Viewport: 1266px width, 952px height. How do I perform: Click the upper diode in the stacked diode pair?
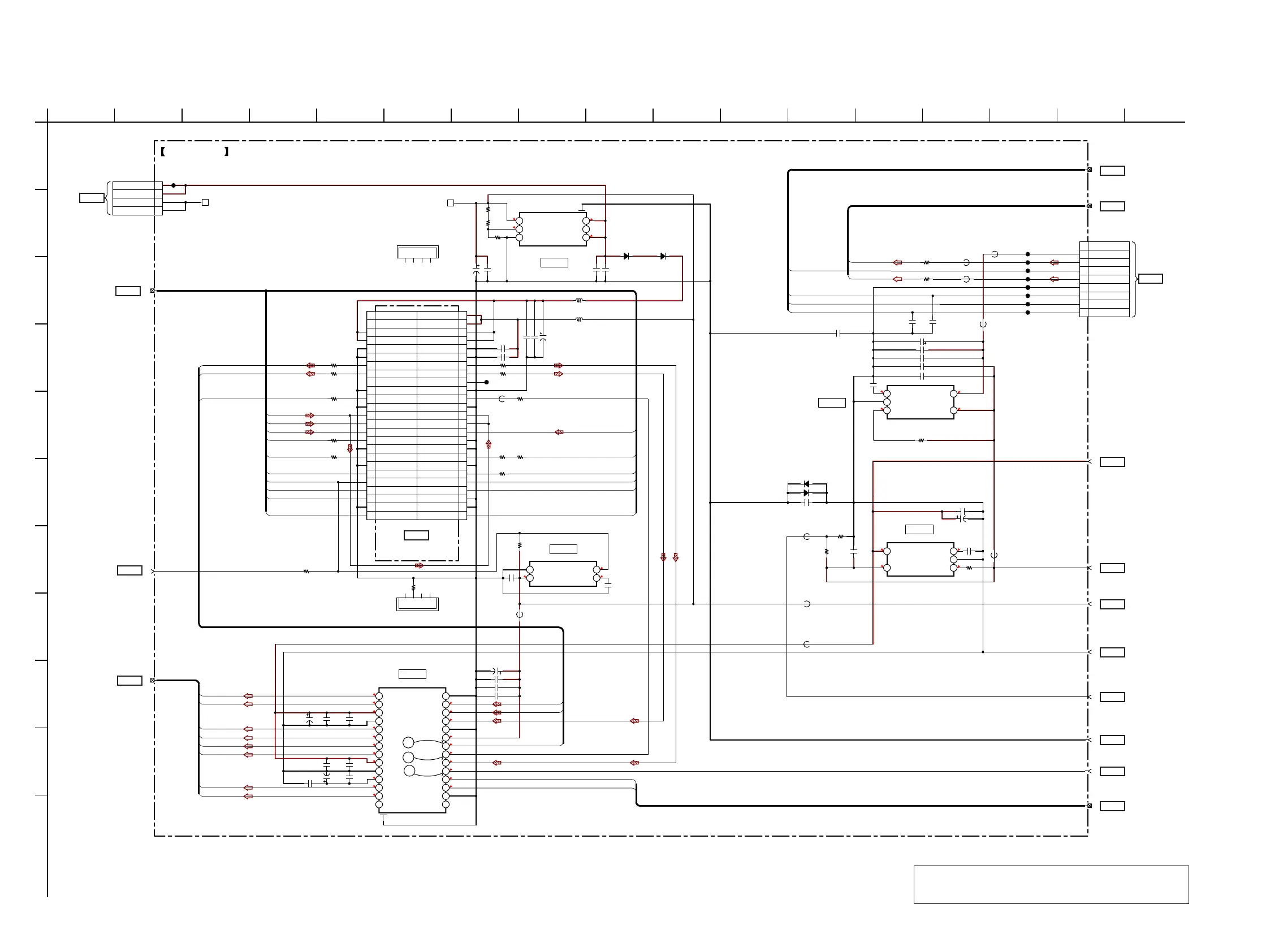tap(806, 484)
